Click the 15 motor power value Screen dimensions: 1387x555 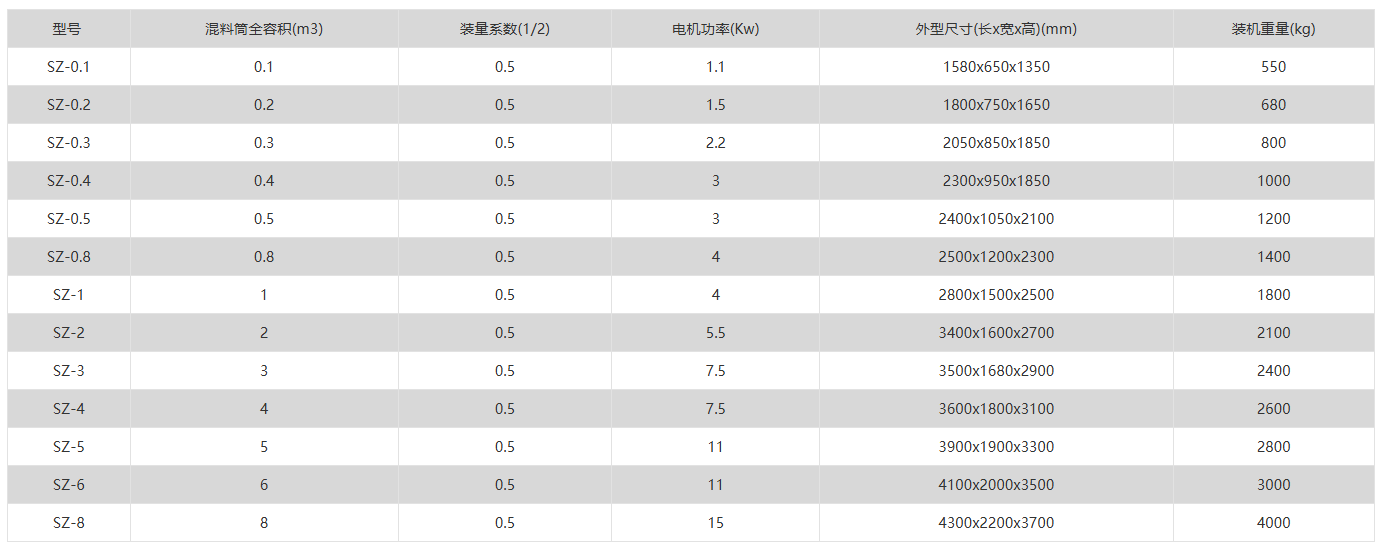[x=715, y=523]
